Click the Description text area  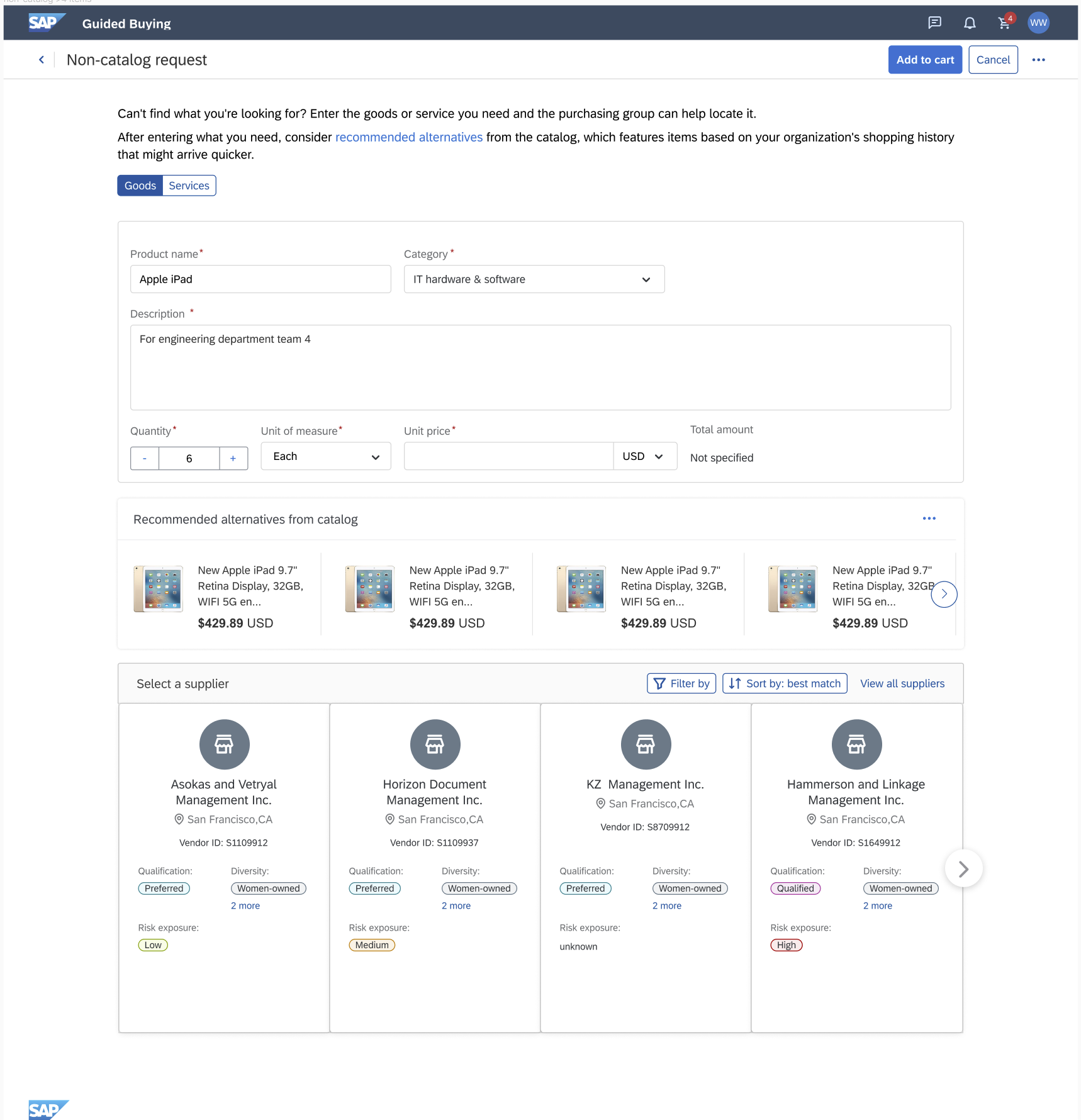click(x=540, y=367)
